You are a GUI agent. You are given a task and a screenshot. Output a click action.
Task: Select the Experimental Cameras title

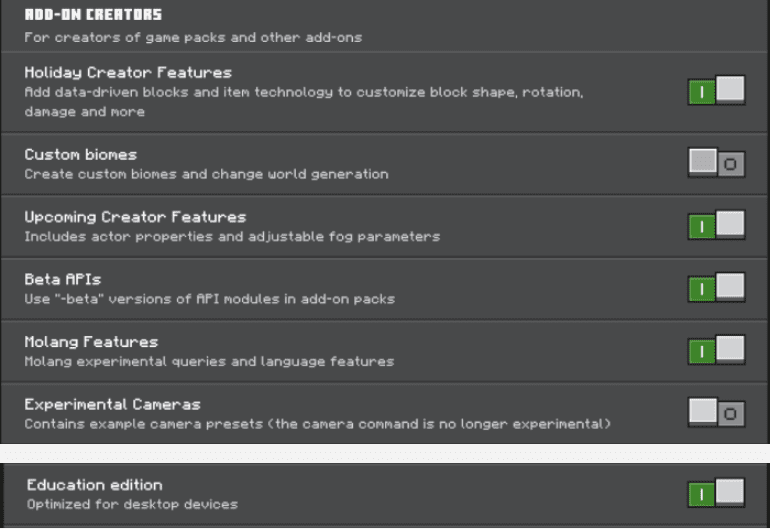coord(112,404)
